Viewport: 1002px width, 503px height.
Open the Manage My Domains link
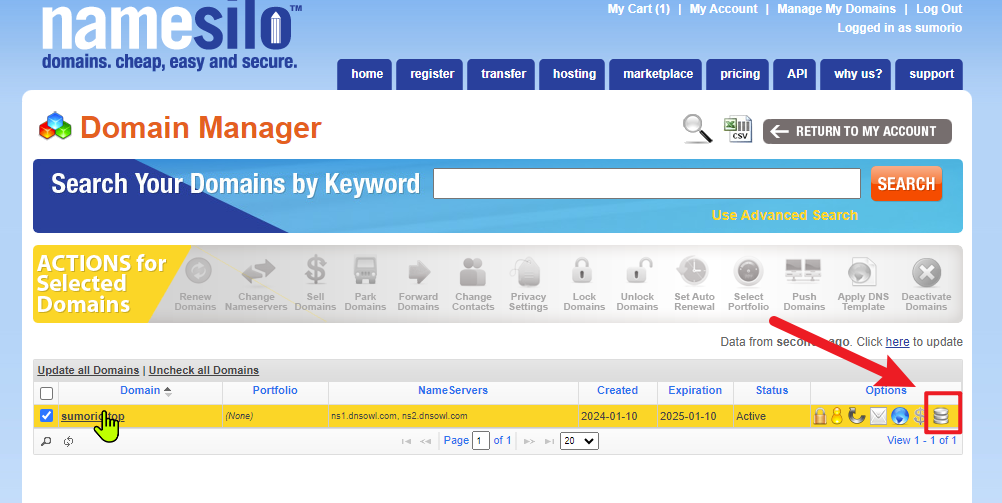point(836,9)
